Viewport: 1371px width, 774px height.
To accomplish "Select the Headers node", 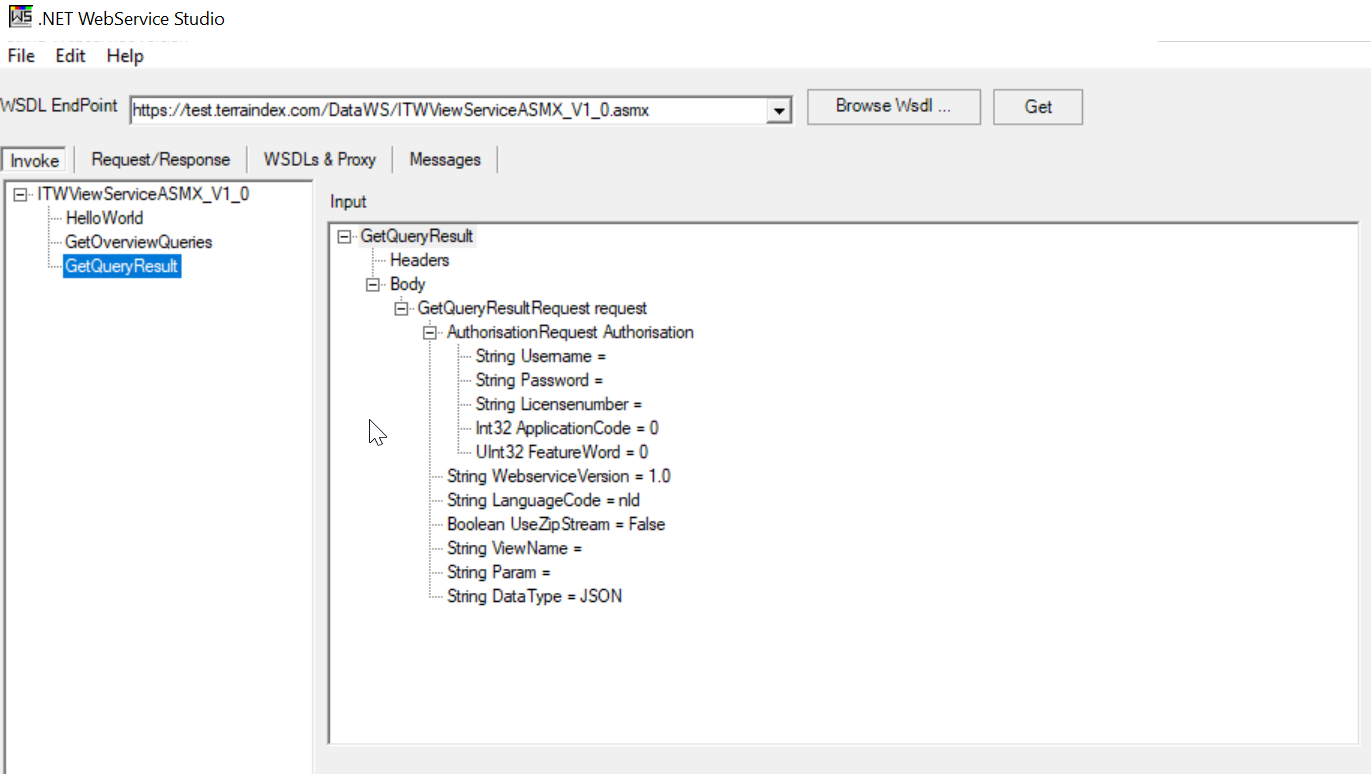I will point(419,260).
